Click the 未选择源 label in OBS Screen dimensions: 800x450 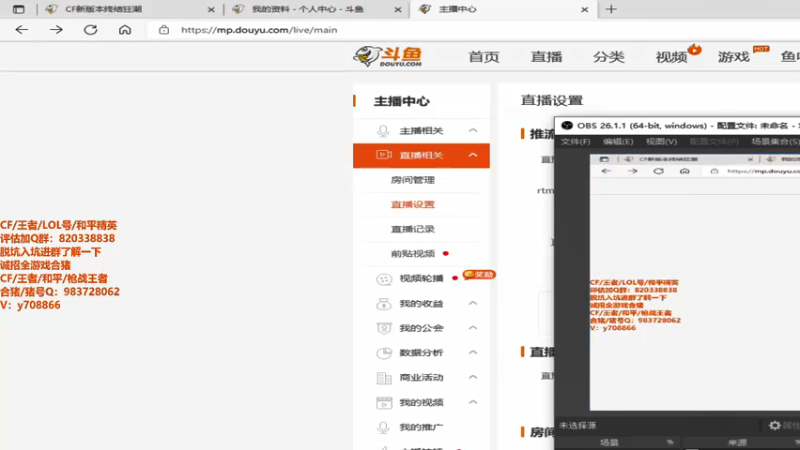(x=578, y=426)
